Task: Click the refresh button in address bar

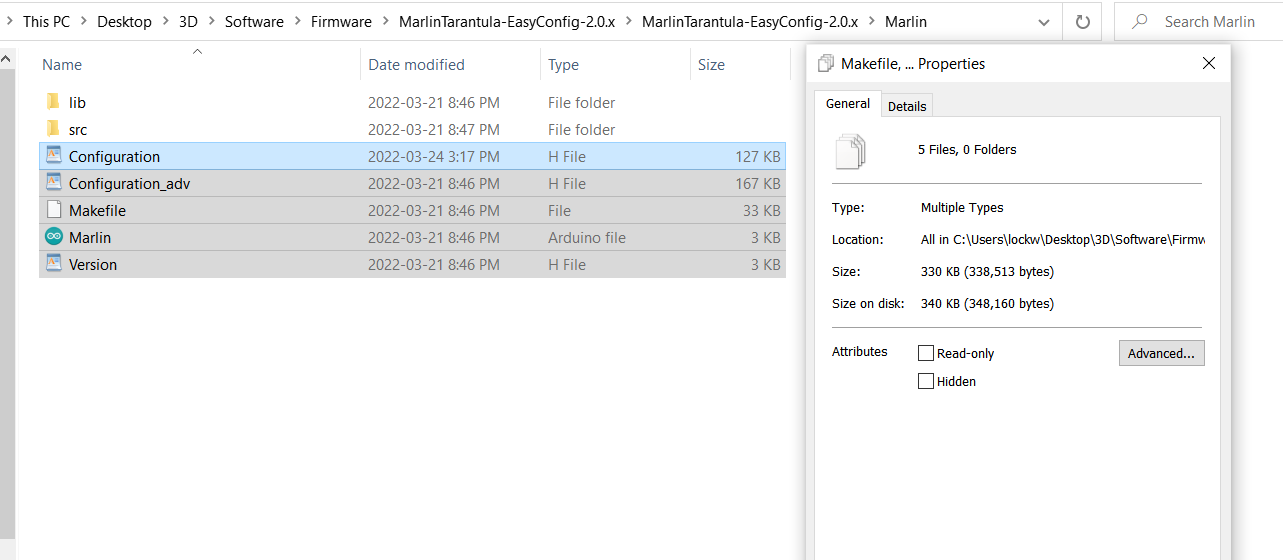Action: (x=1082, y=21)
